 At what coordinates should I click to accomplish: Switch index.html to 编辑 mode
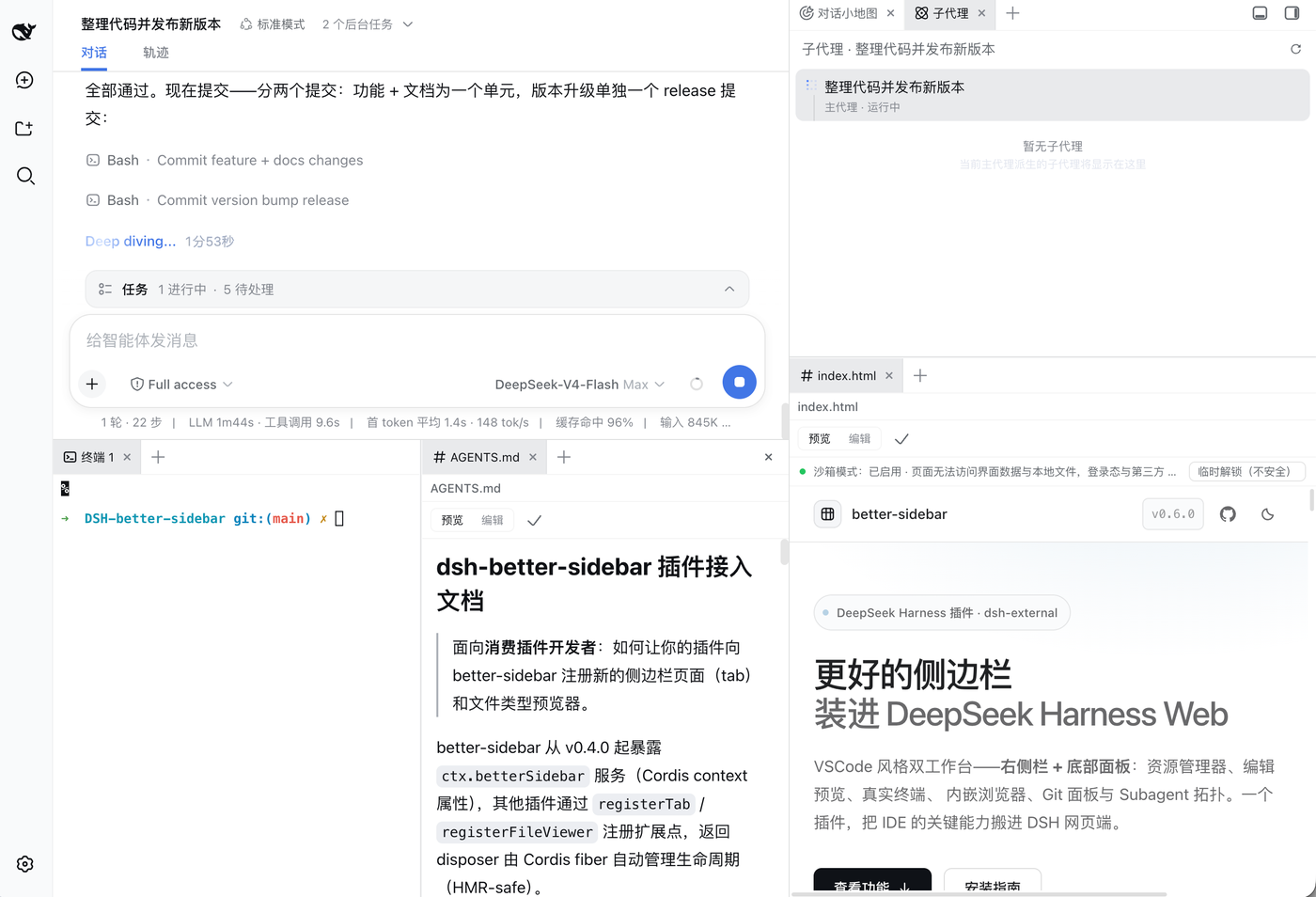point(860,438)
